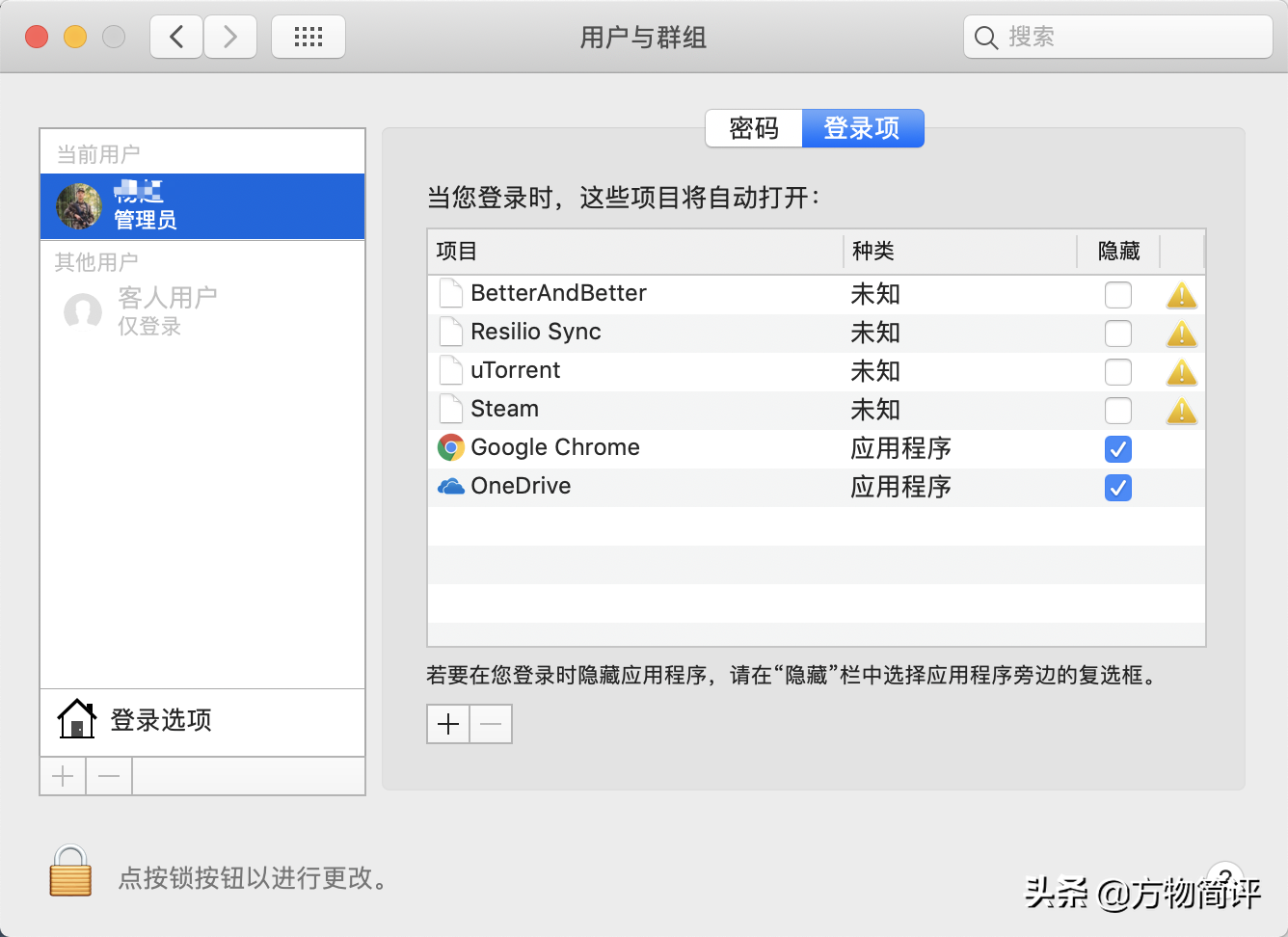Click 未知 type in BetterAndBetter row
The height and width of the screenshot is (937, 1288).
[x=875, y=294]
